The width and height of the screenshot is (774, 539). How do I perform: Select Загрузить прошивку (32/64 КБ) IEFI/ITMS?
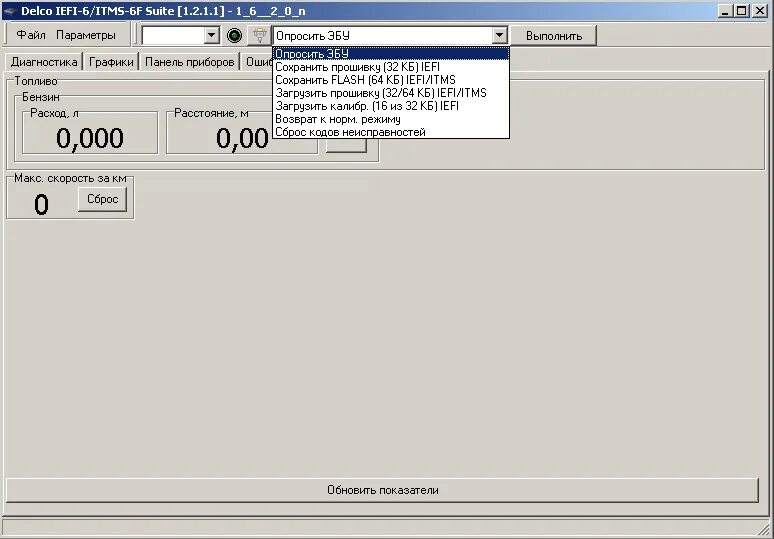pos(391,93)
